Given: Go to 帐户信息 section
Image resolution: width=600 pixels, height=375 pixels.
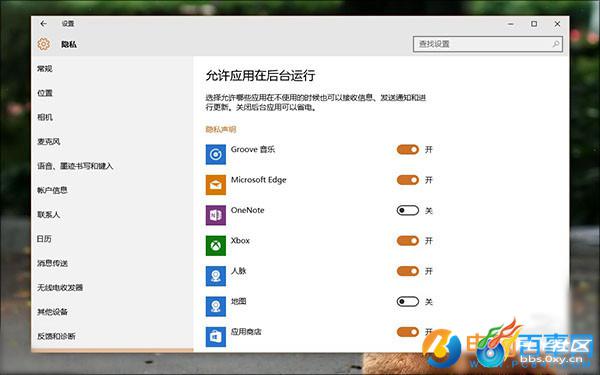Looking at the screenshot, I should click(x=52, y=190).
